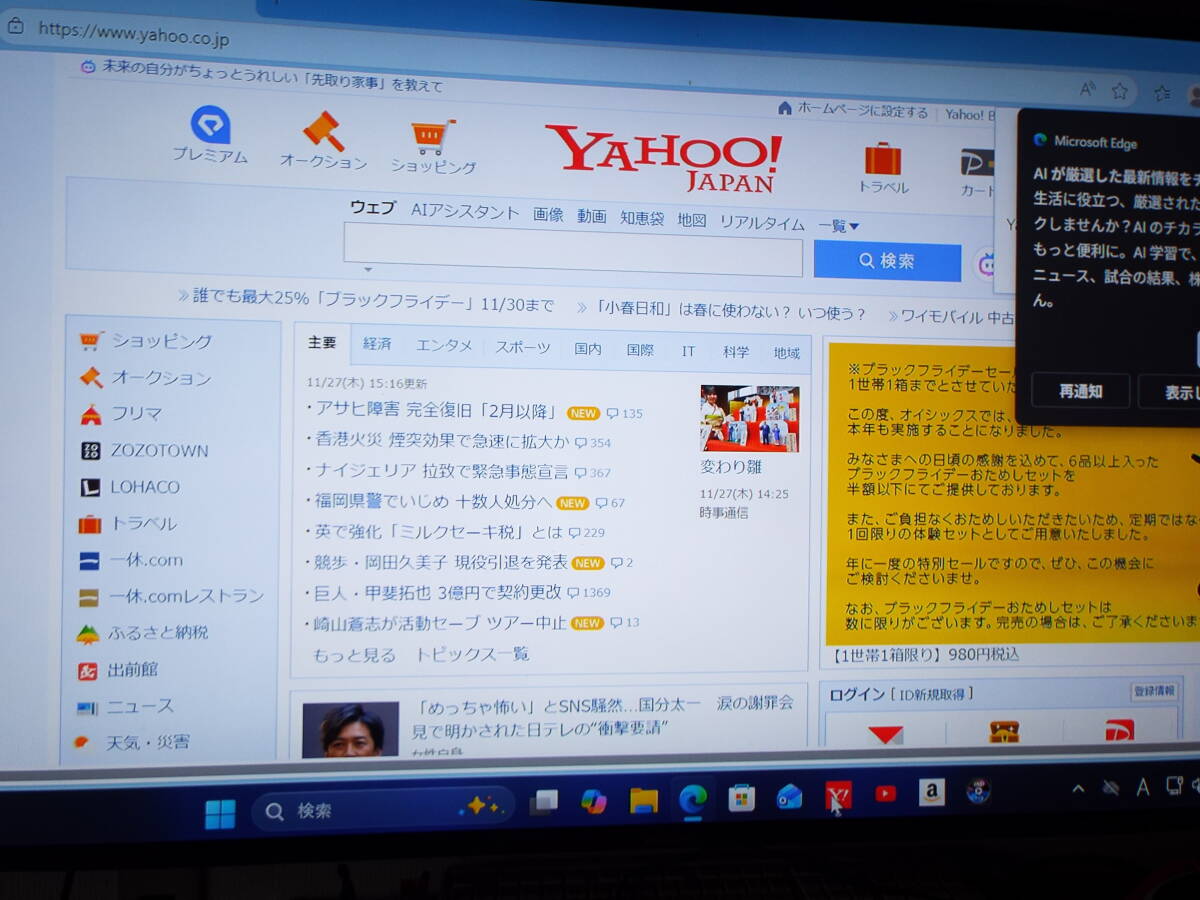Select the エンタメ news tab

click(x=444, y=345)
